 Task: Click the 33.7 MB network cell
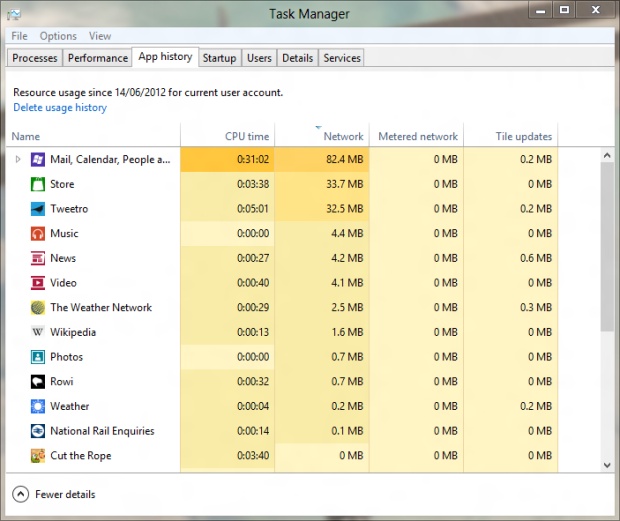tap(322, 184)
